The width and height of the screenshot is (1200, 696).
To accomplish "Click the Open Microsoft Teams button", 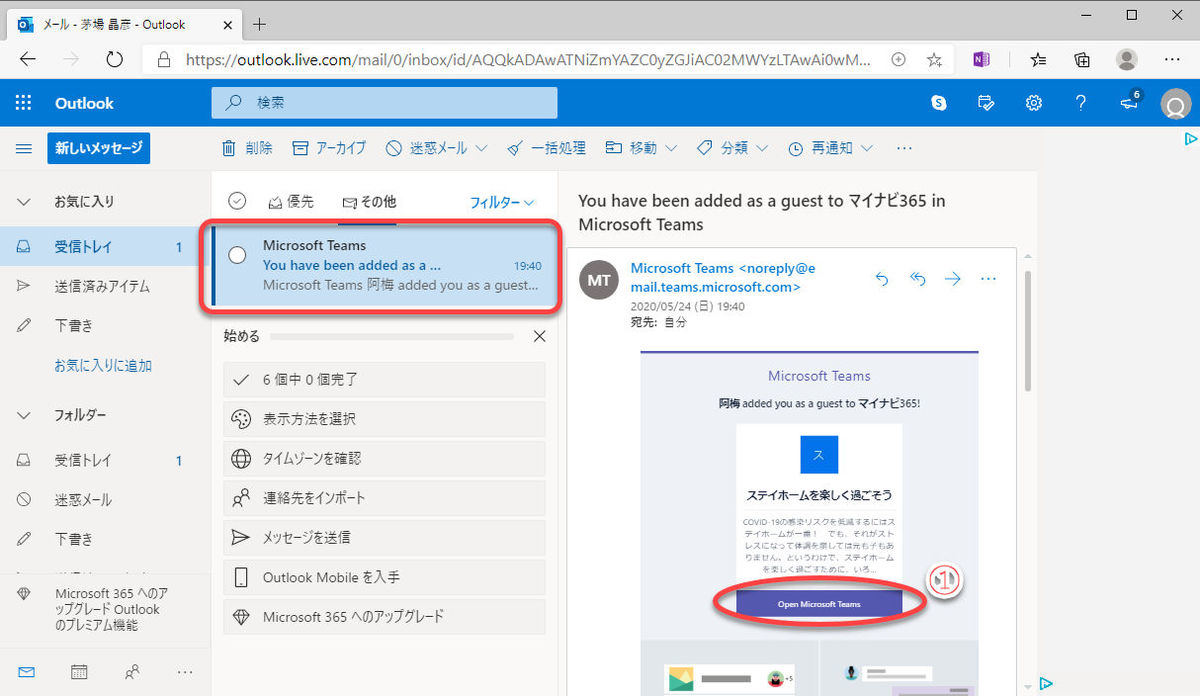I will 819,604.
